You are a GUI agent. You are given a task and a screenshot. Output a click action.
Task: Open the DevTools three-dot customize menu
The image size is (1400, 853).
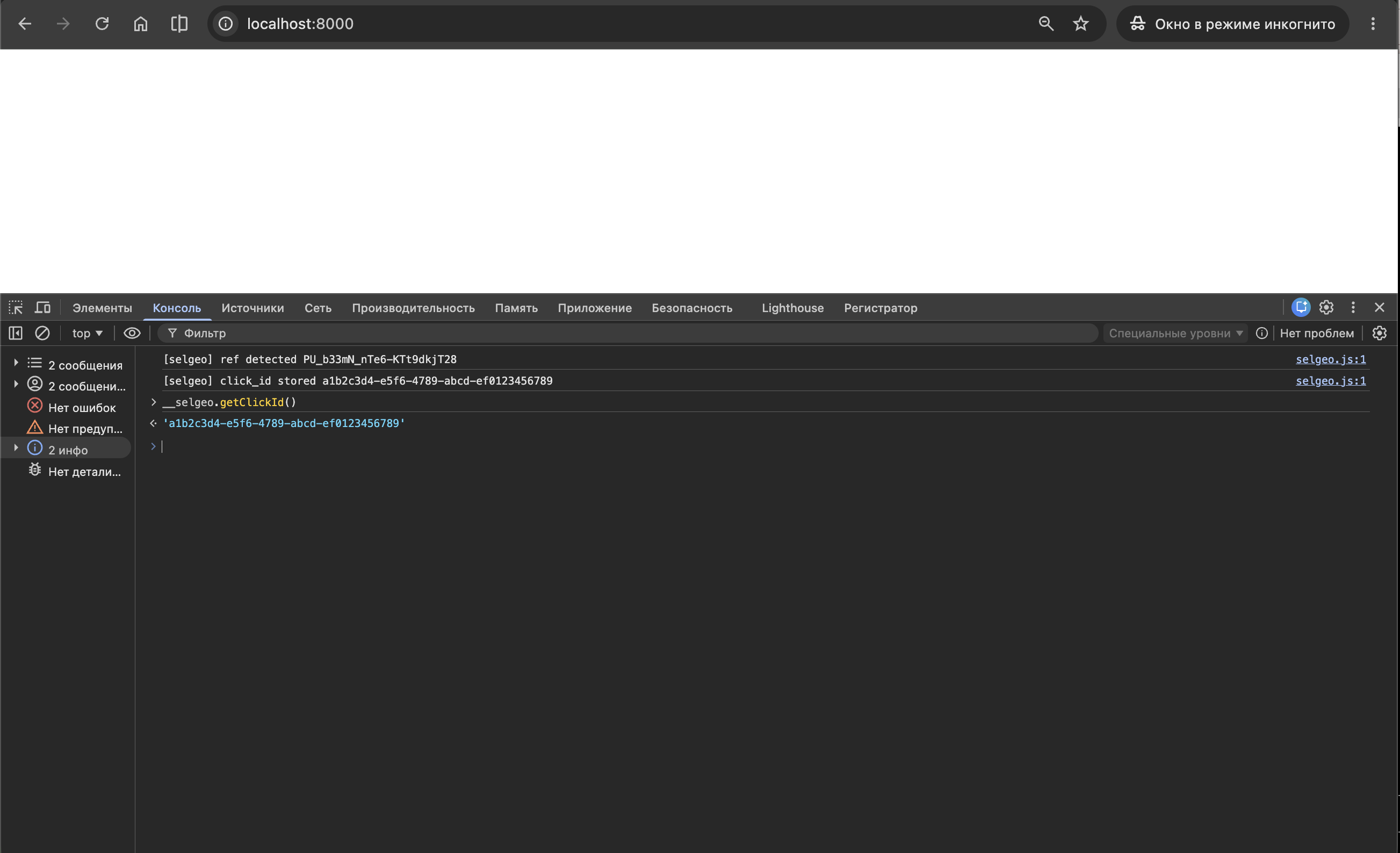point(1353,307)
